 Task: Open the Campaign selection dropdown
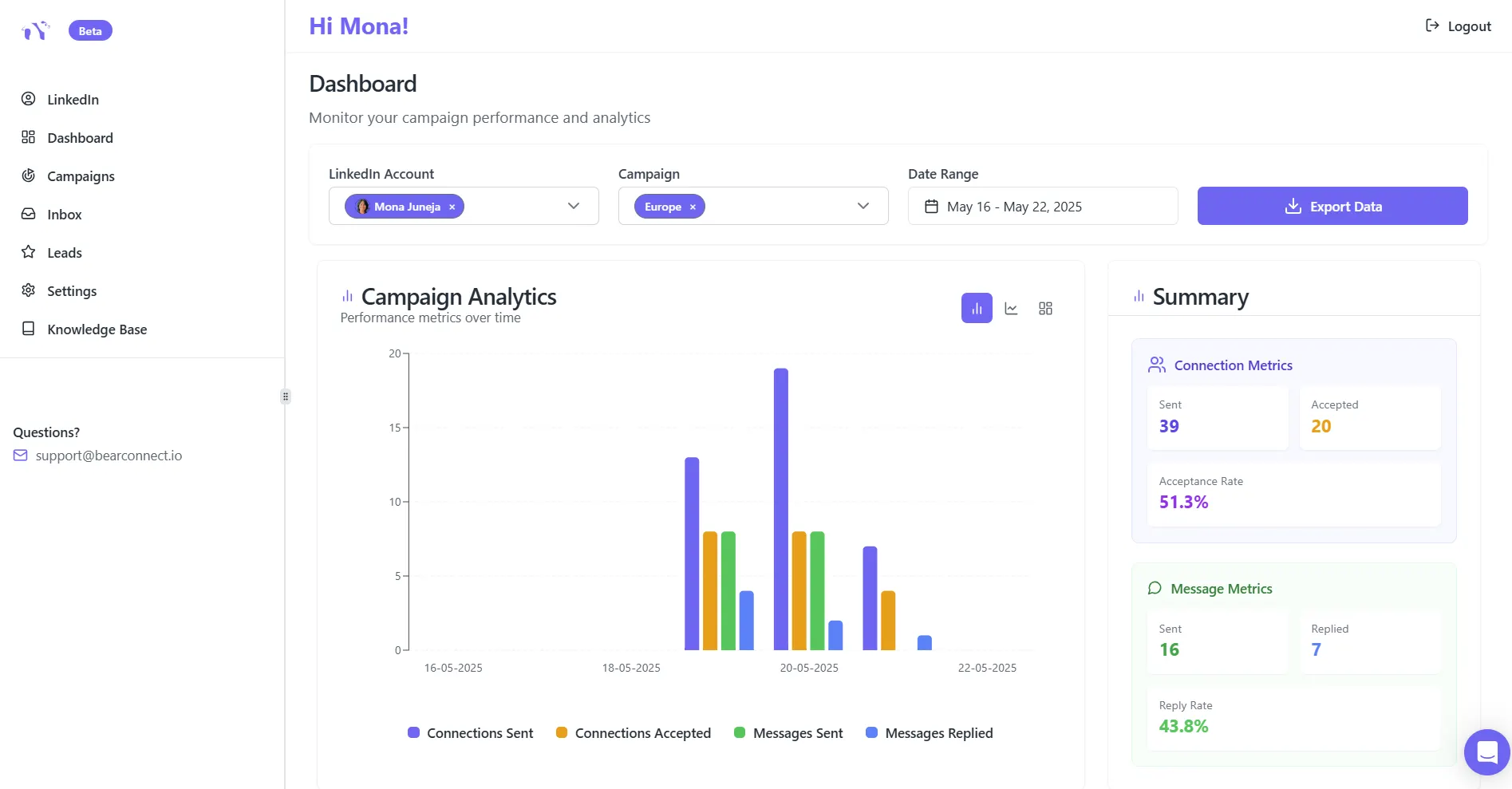pos(863,206)
